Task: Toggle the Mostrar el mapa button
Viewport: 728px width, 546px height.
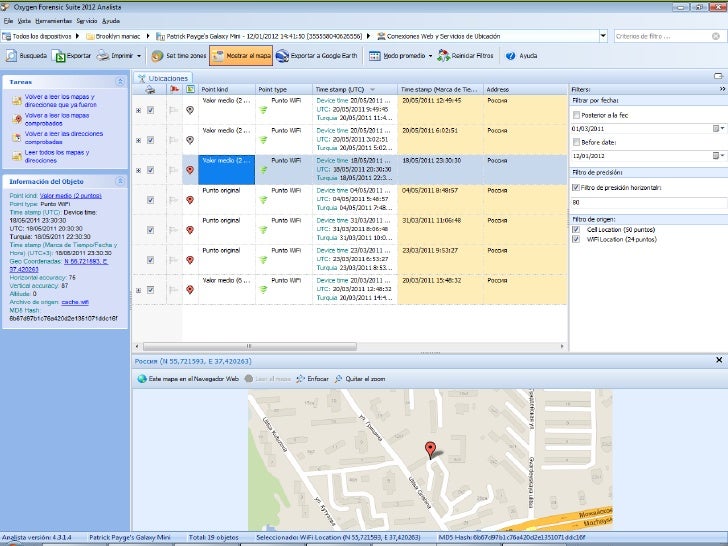Action: (241, 56)
